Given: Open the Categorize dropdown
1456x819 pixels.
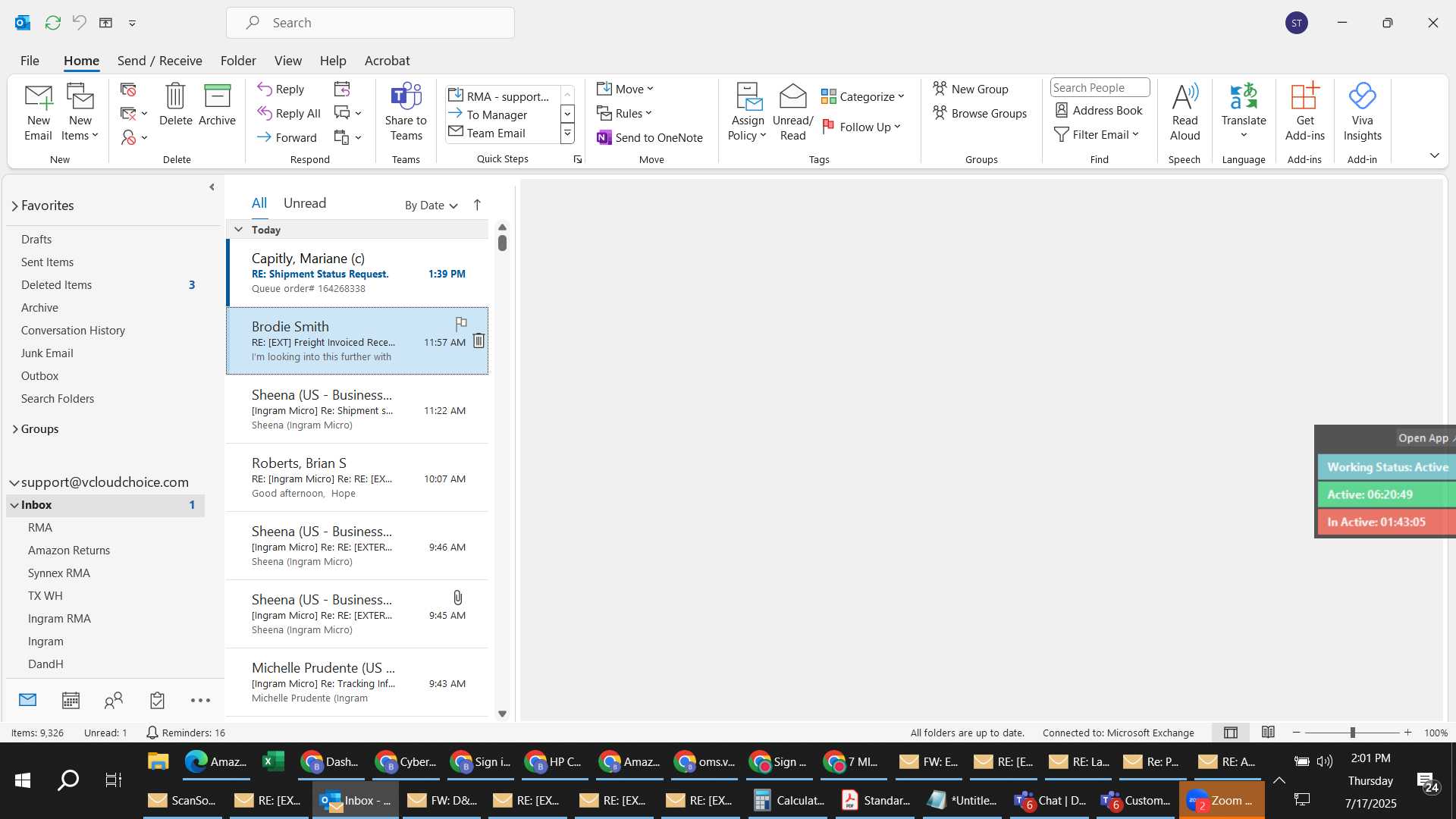Looking at the screenshot, I should click(863, 96).
